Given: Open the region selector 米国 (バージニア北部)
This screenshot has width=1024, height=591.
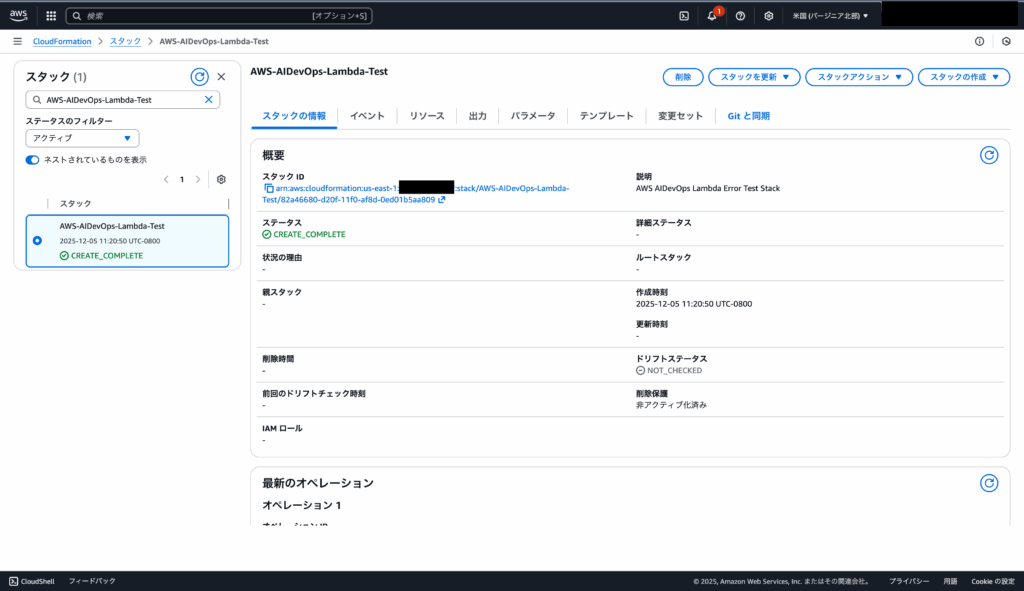Looking at the screenshot, I should pos(830,16).
